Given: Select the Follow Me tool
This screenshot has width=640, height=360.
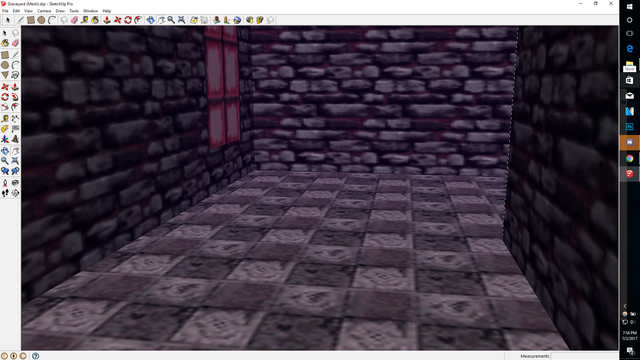Looking at the screenshot, I should 15,97.
